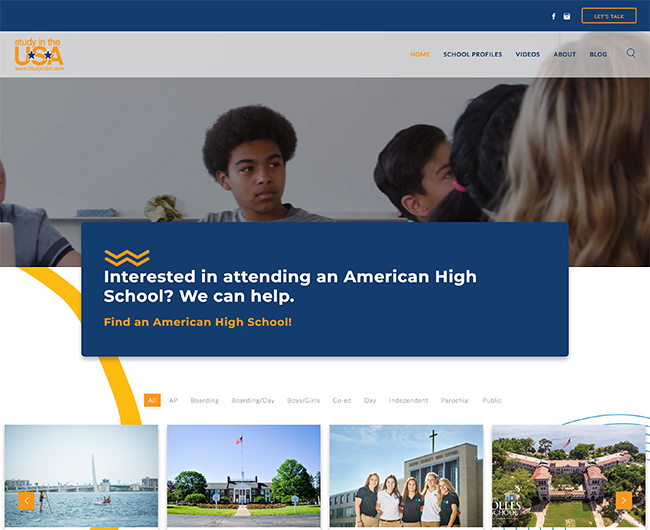Filter schools by Boarding/Day
This screenshot has width=650, height=530.
253,400
